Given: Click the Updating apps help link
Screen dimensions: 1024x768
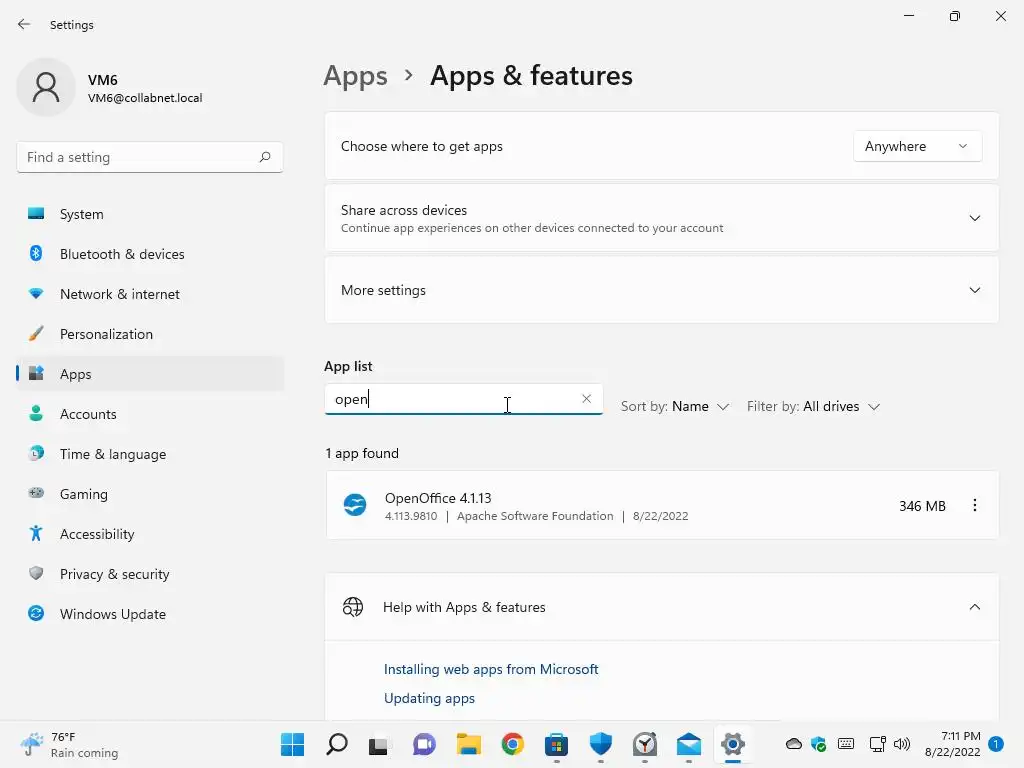Looking at the screenshot, I should pyautogui.click(x=429, y=698).
